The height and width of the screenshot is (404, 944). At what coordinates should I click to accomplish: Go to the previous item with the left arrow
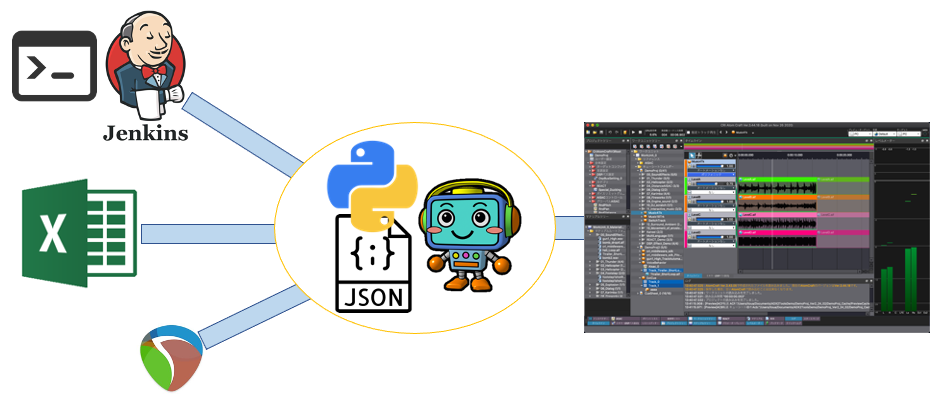(721, 132)
